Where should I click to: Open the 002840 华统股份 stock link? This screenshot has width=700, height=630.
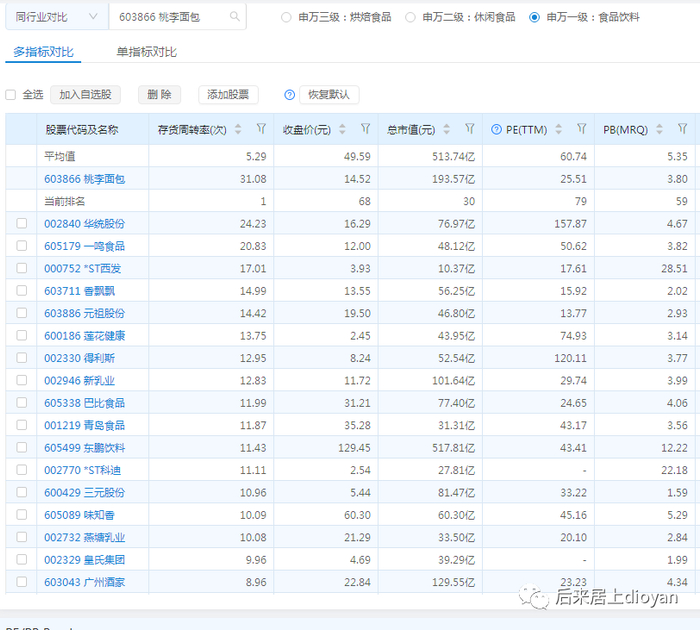[84, 224]
